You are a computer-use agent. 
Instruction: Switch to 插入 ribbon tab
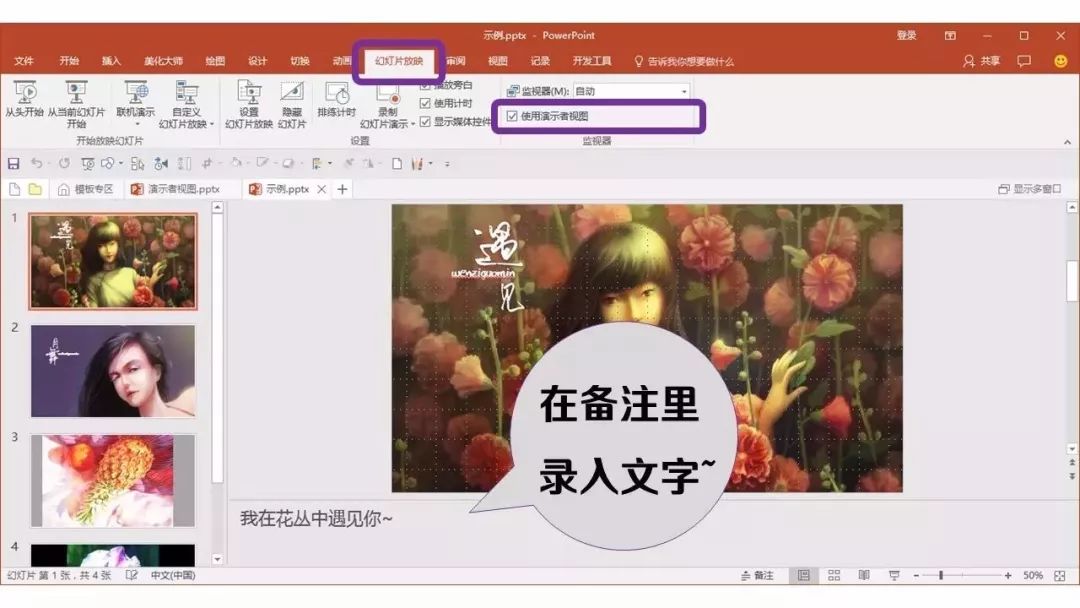pos(111,61)
